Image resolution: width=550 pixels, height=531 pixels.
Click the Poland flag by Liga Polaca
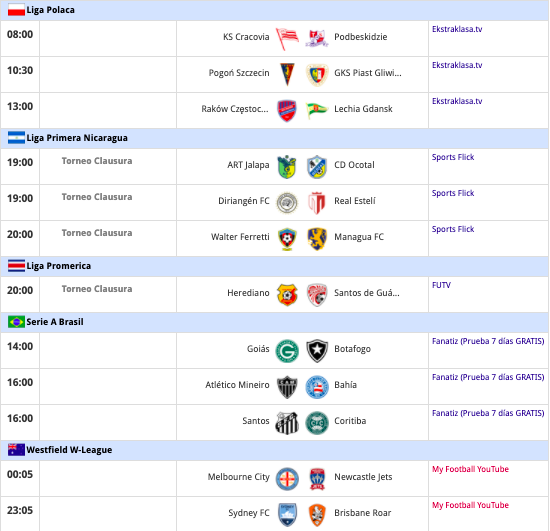16,10
